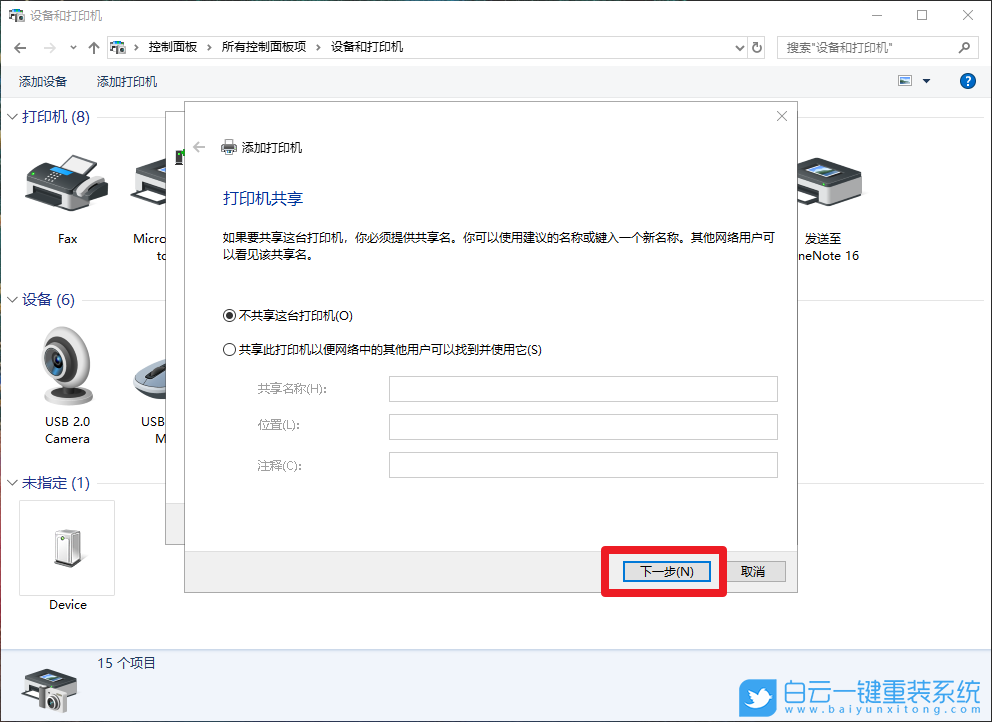
Task: Collapse the 设备 (6) section
Action: pyautogui.click(x=9, y=299)
